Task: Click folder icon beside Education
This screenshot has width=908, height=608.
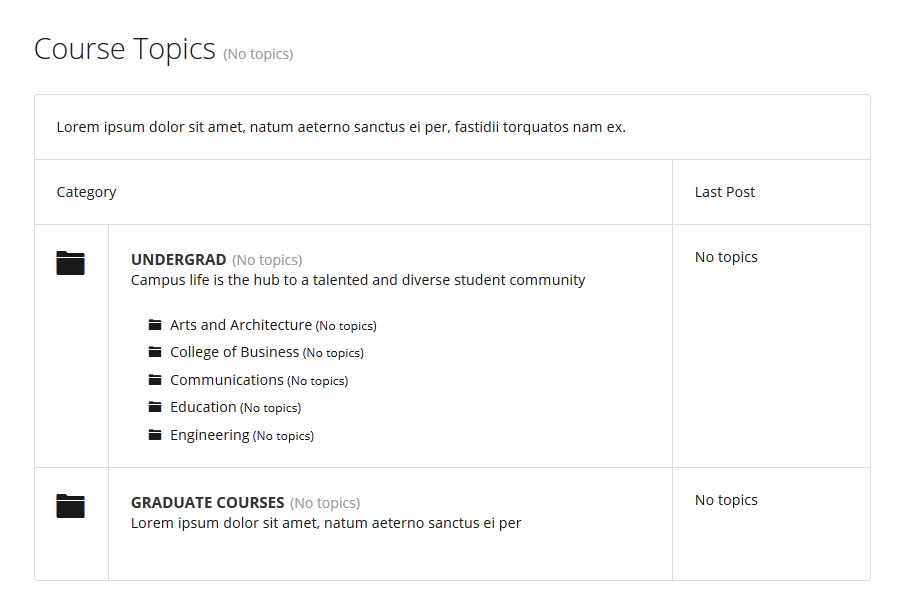Action: tap(155, 407)
